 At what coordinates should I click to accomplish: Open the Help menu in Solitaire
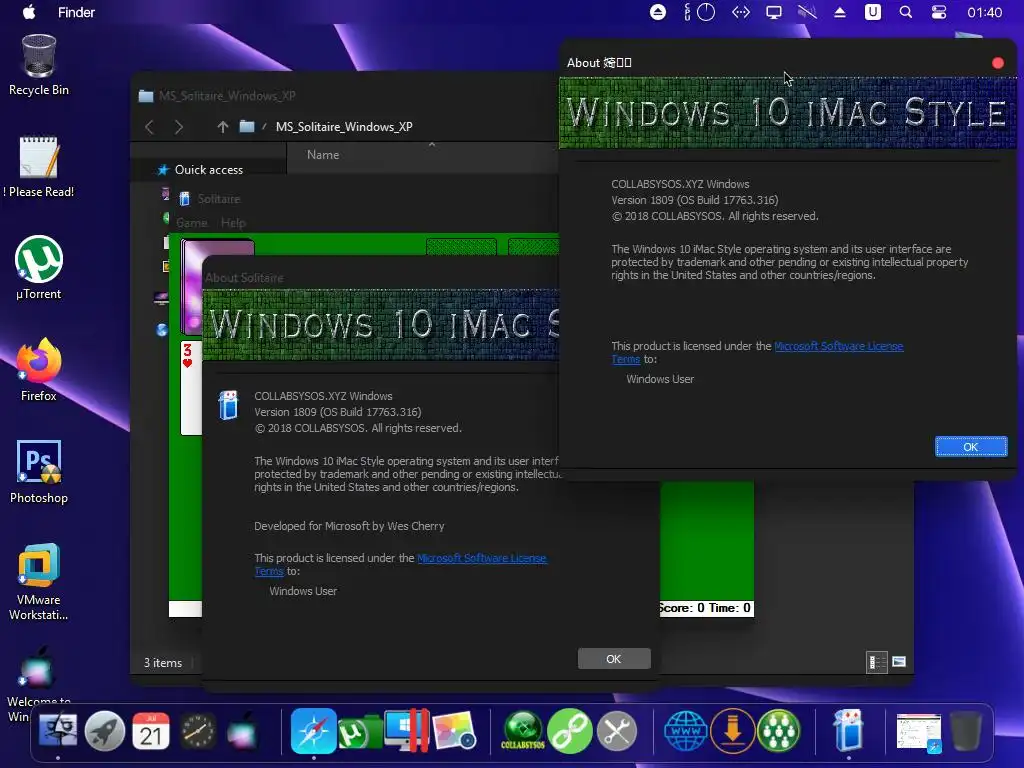[233, 223]
